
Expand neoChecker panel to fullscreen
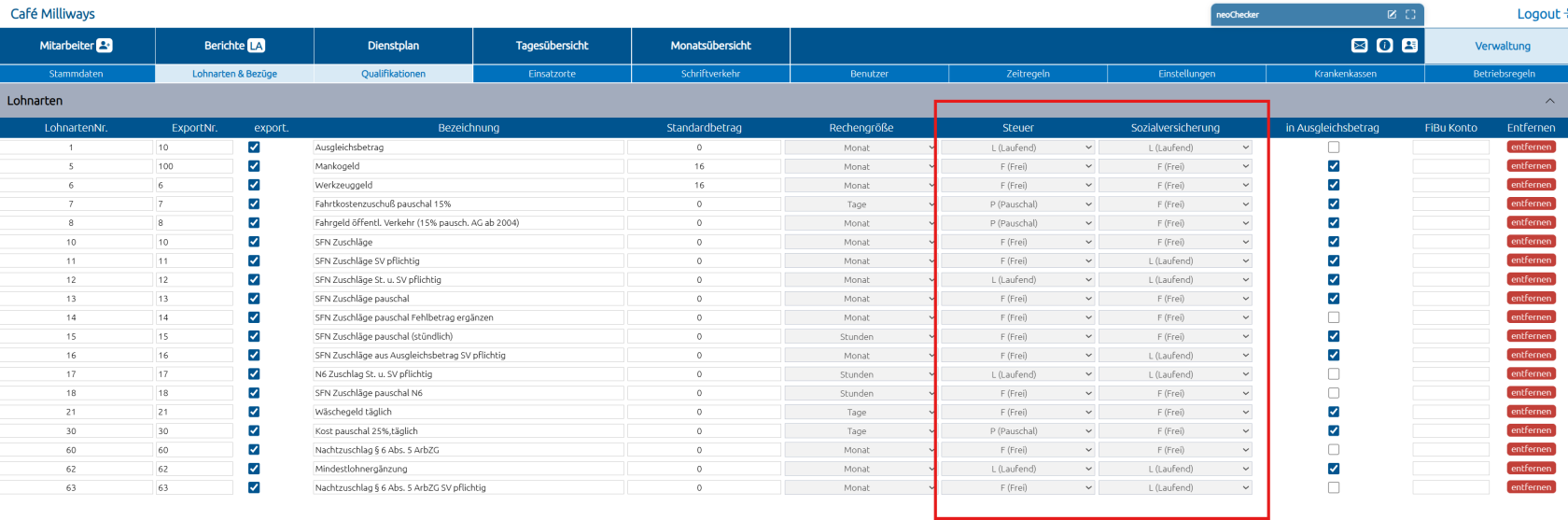pyautogui.click(x=1410, y=15)
